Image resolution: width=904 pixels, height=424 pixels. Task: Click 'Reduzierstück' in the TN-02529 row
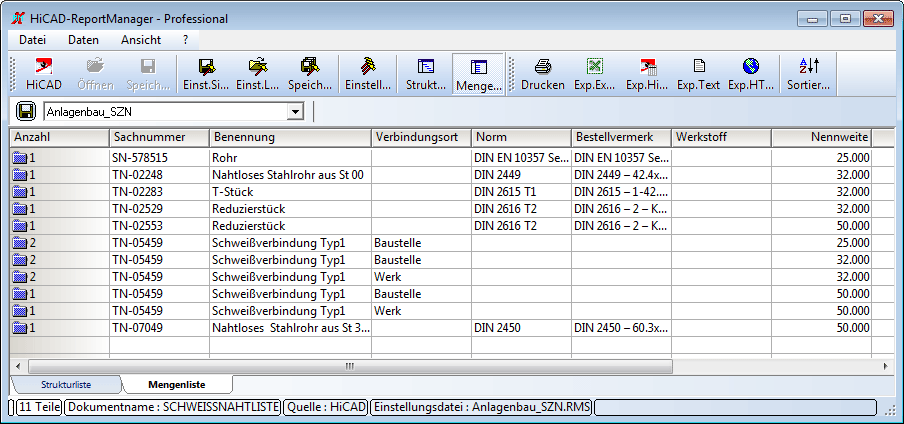pyautogui.click(x=290, y=209)
